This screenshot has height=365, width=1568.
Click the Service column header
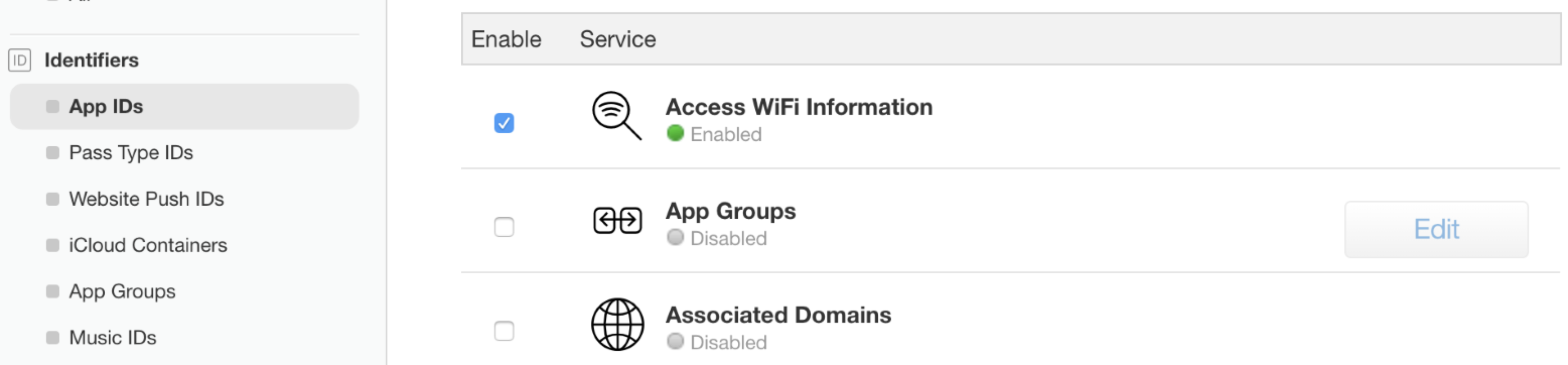coord(617,39)
